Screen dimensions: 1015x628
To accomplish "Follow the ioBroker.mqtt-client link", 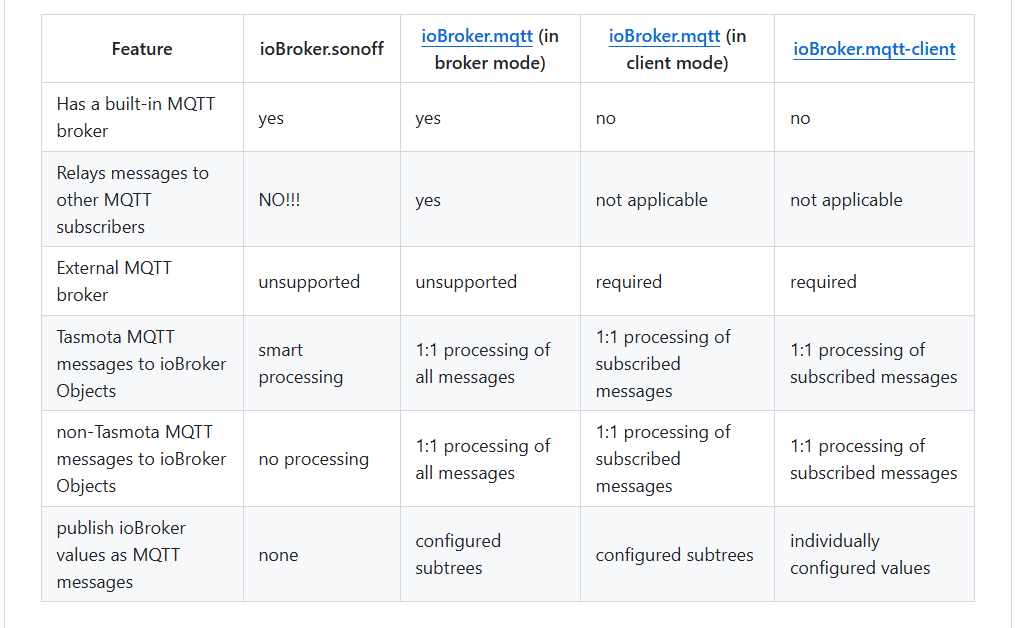I will (x=874, y=49).
